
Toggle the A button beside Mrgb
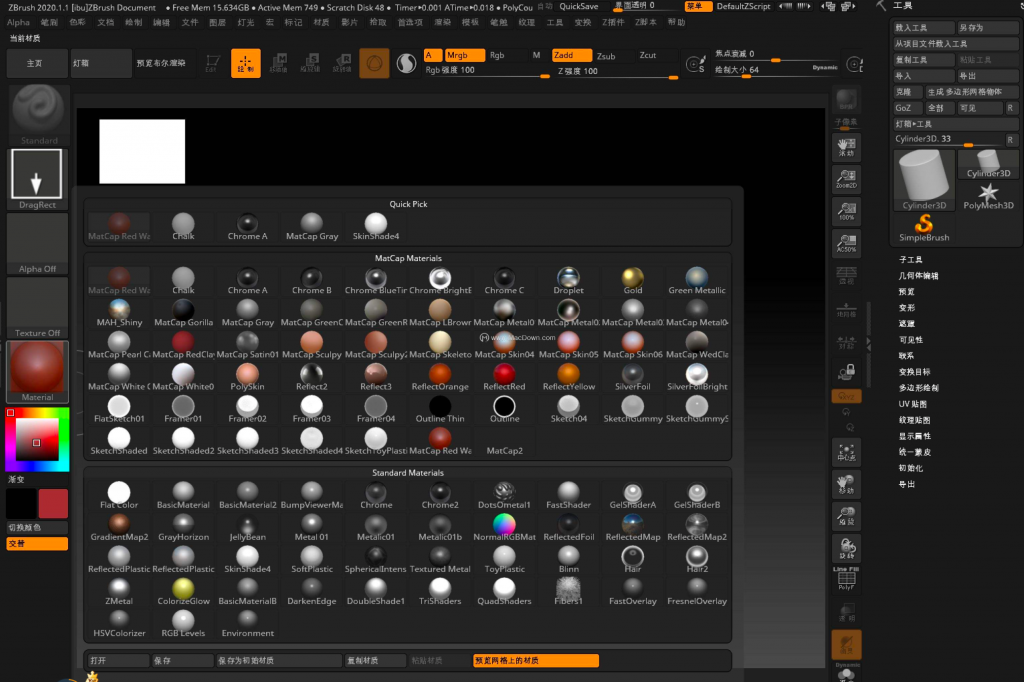pyautogui.click(x=433, y=56)
